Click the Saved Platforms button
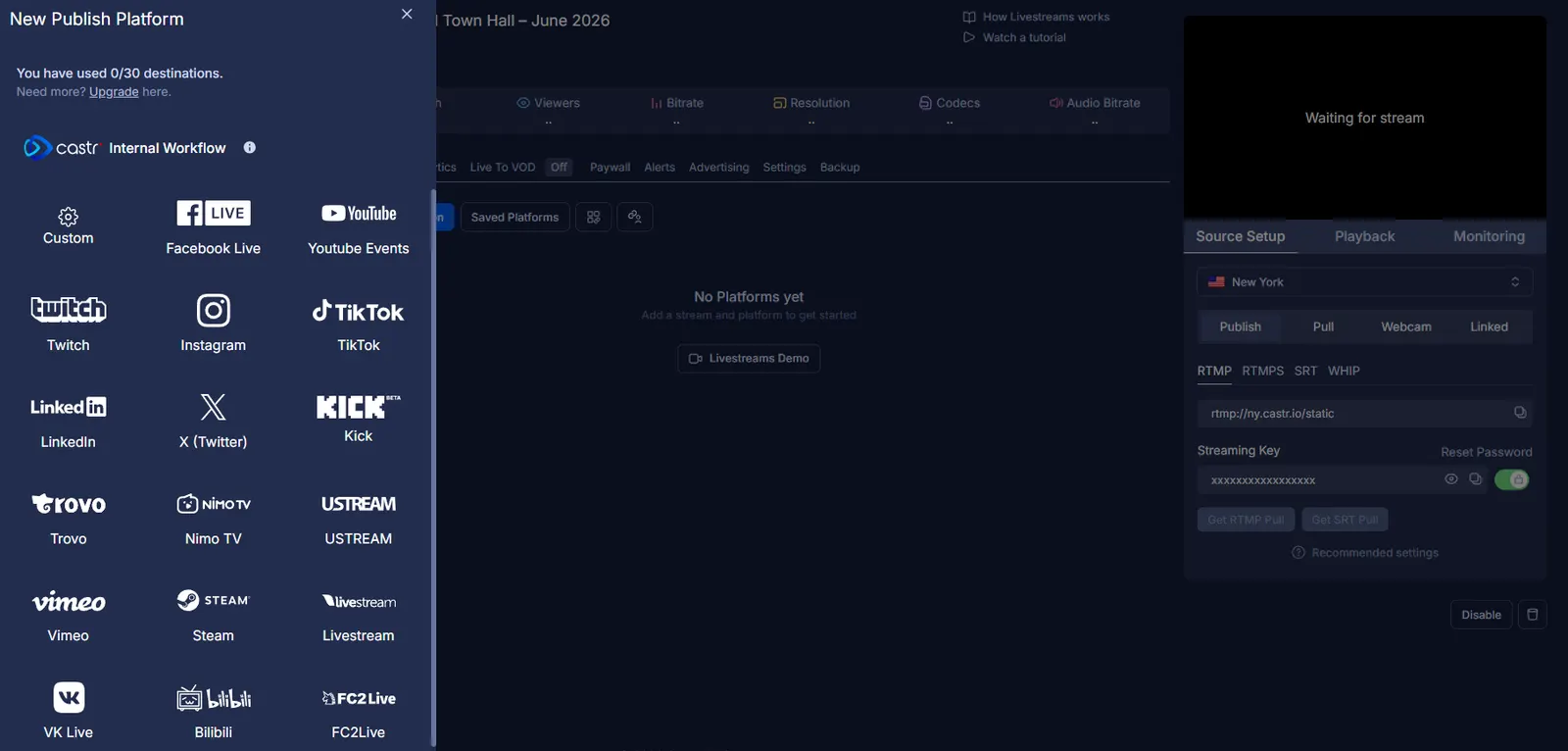 tap(514, 217)
